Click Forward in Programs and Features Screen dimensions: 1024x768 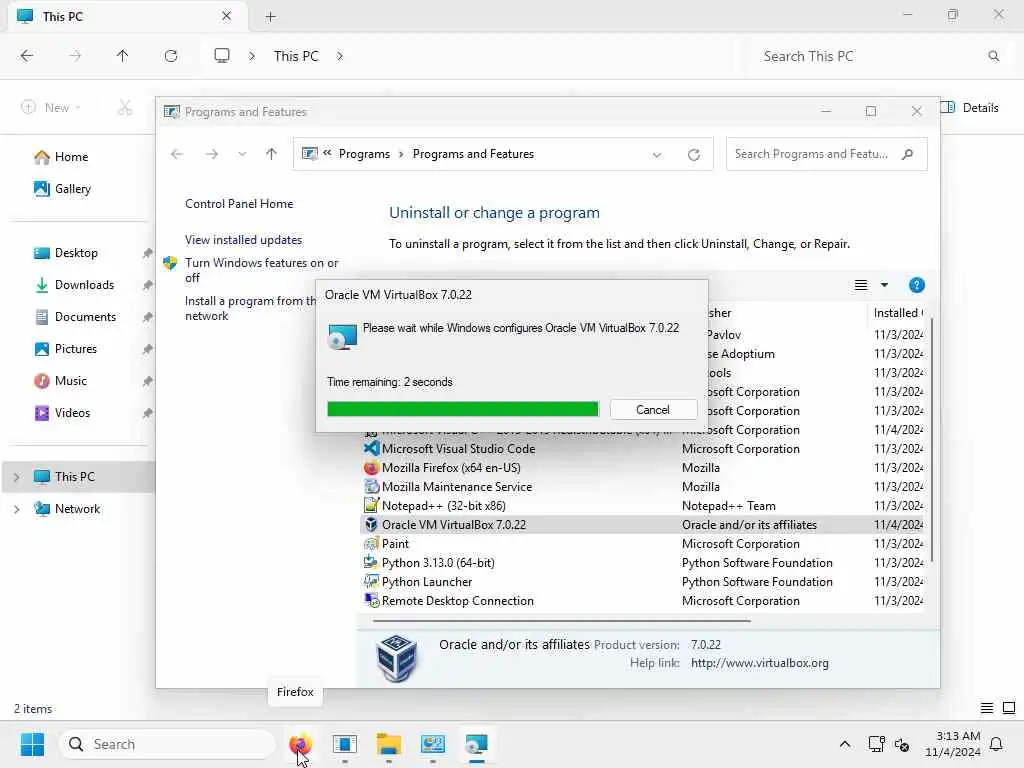click(x=212, y=154)
